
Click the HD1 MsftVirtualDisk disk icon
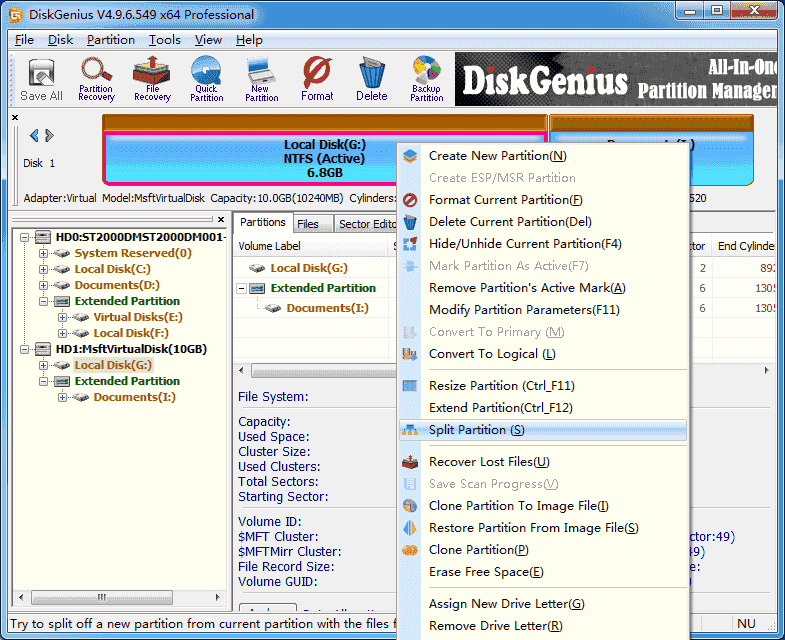[x=43, y=349]
